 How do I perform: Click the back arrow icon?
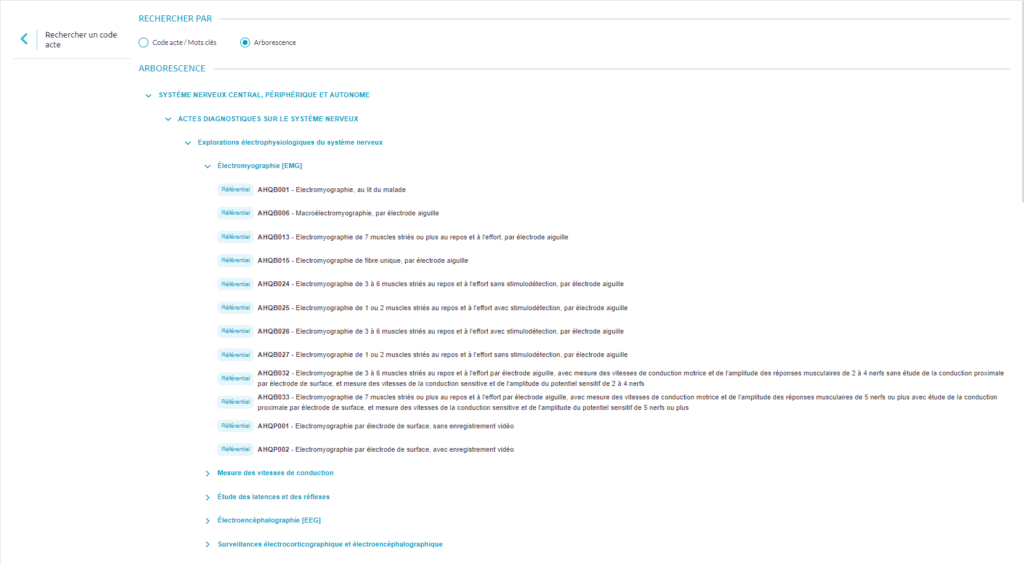click(24, 39)
